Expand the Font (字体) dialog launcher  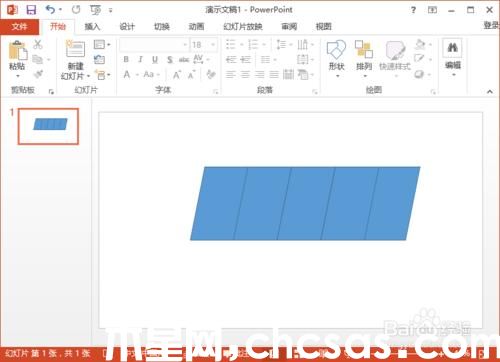(216, 92)
